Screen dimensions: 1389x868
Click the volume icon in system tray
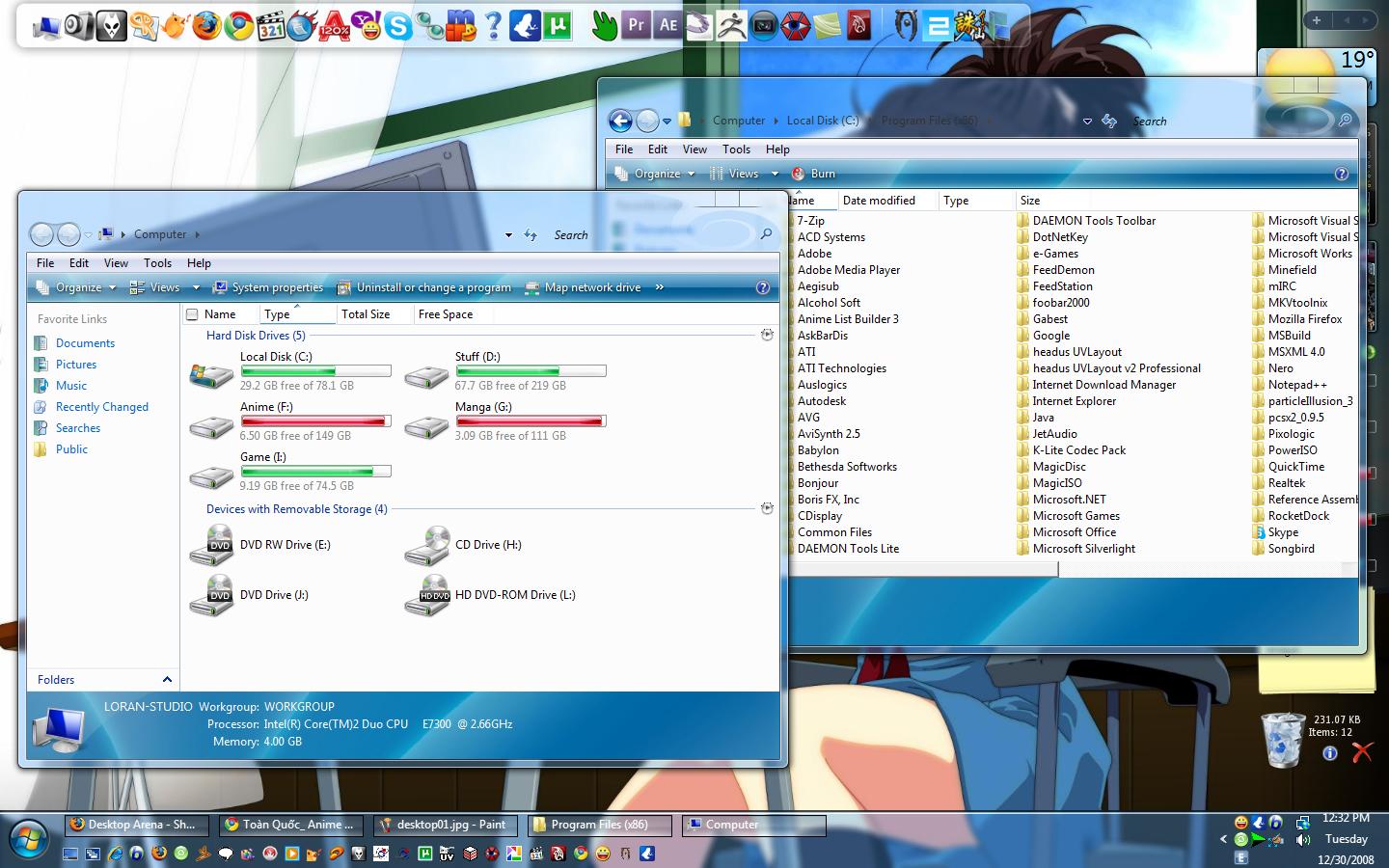pos(1303,840)
